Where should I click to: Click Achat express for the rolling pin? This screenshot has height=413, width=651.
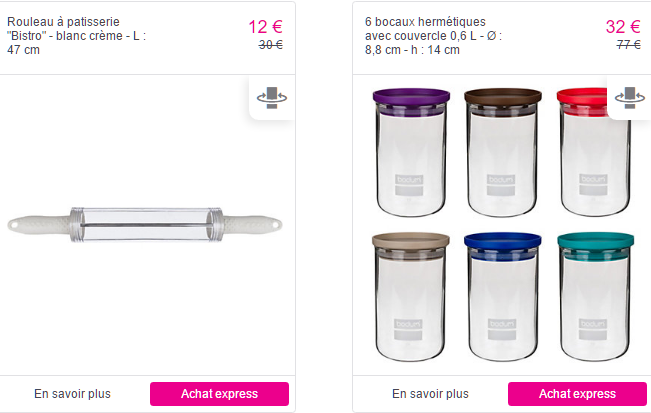219,394
